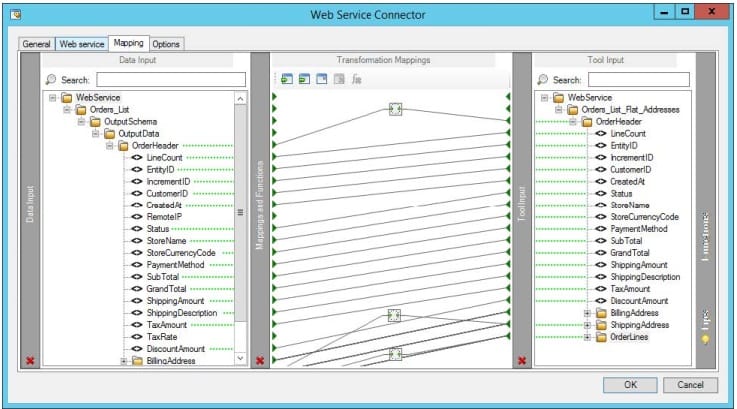Viewport: 737px width, 409px height.
Task: Click the Data Input search magnifier icon
Action: pyautogui.click(x=51, y=79)
